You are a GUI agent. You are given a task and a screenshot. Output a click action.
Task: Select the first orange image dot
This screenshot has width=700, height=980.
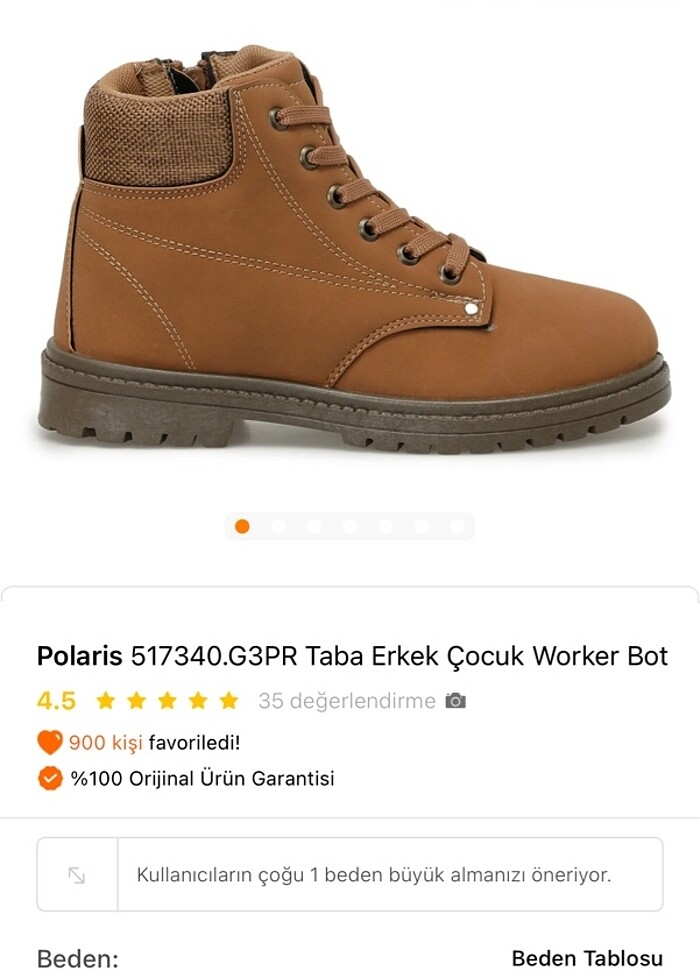242,526
